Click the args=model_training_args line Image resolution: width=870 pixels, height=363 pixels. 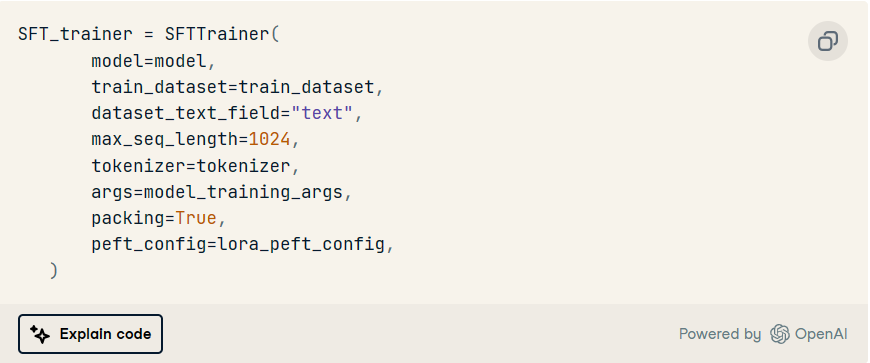pyautogui.click(x=222, y=193)
